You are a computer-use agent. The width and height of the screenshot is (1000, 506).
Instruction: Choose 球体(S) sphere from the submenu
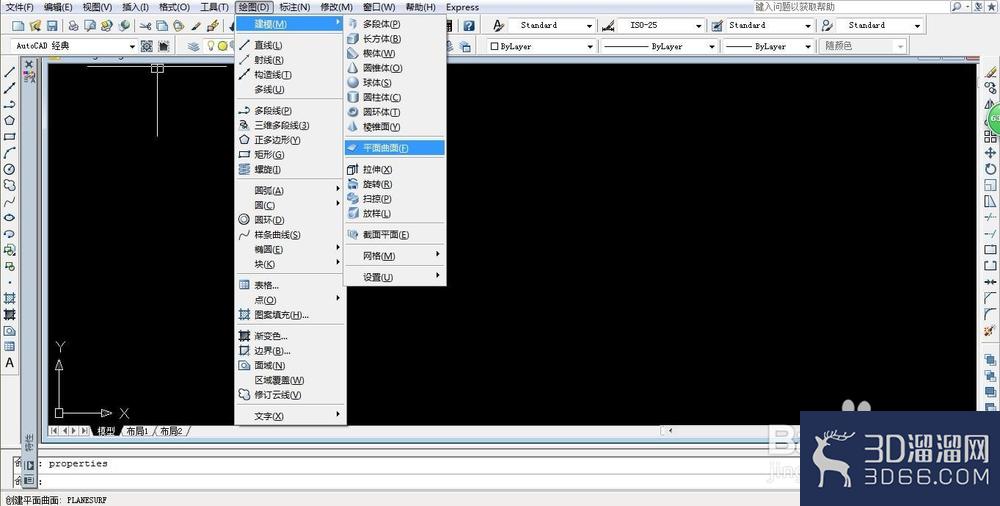pos(394,83)
